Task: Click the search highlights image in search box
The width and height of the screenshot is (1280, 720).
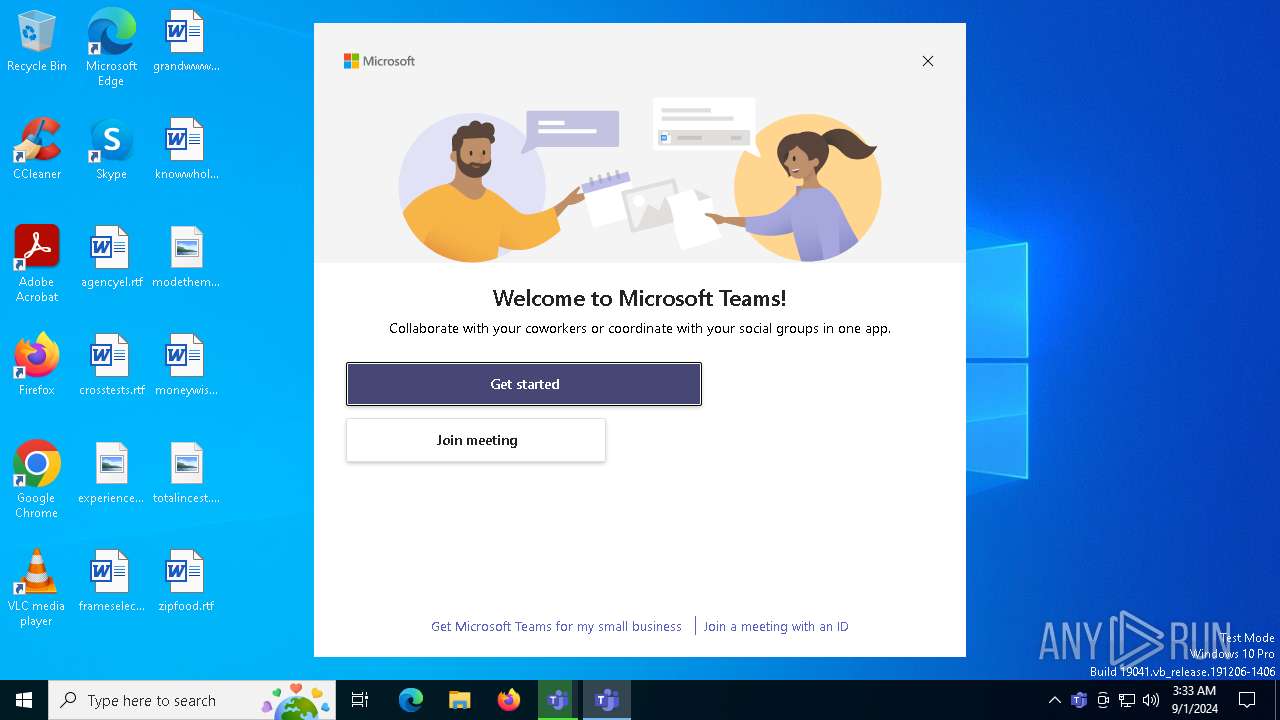Action: click(296, 701)
